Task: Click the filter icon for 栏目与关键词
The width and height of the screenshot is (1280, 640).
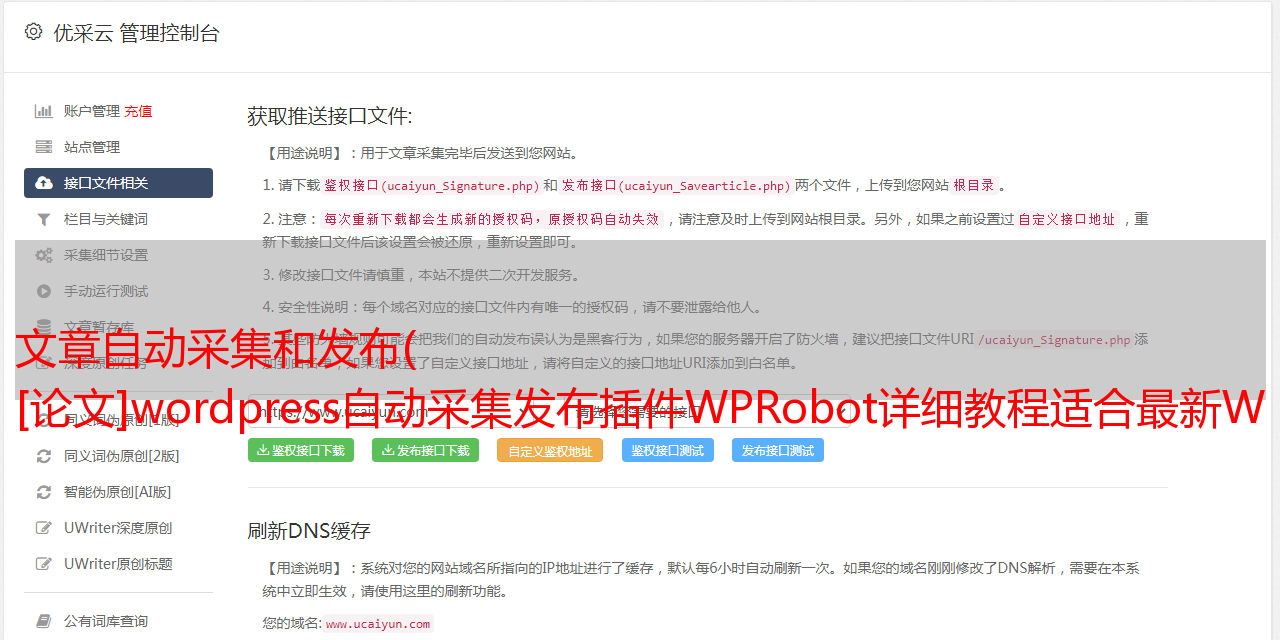Action: 44,219
